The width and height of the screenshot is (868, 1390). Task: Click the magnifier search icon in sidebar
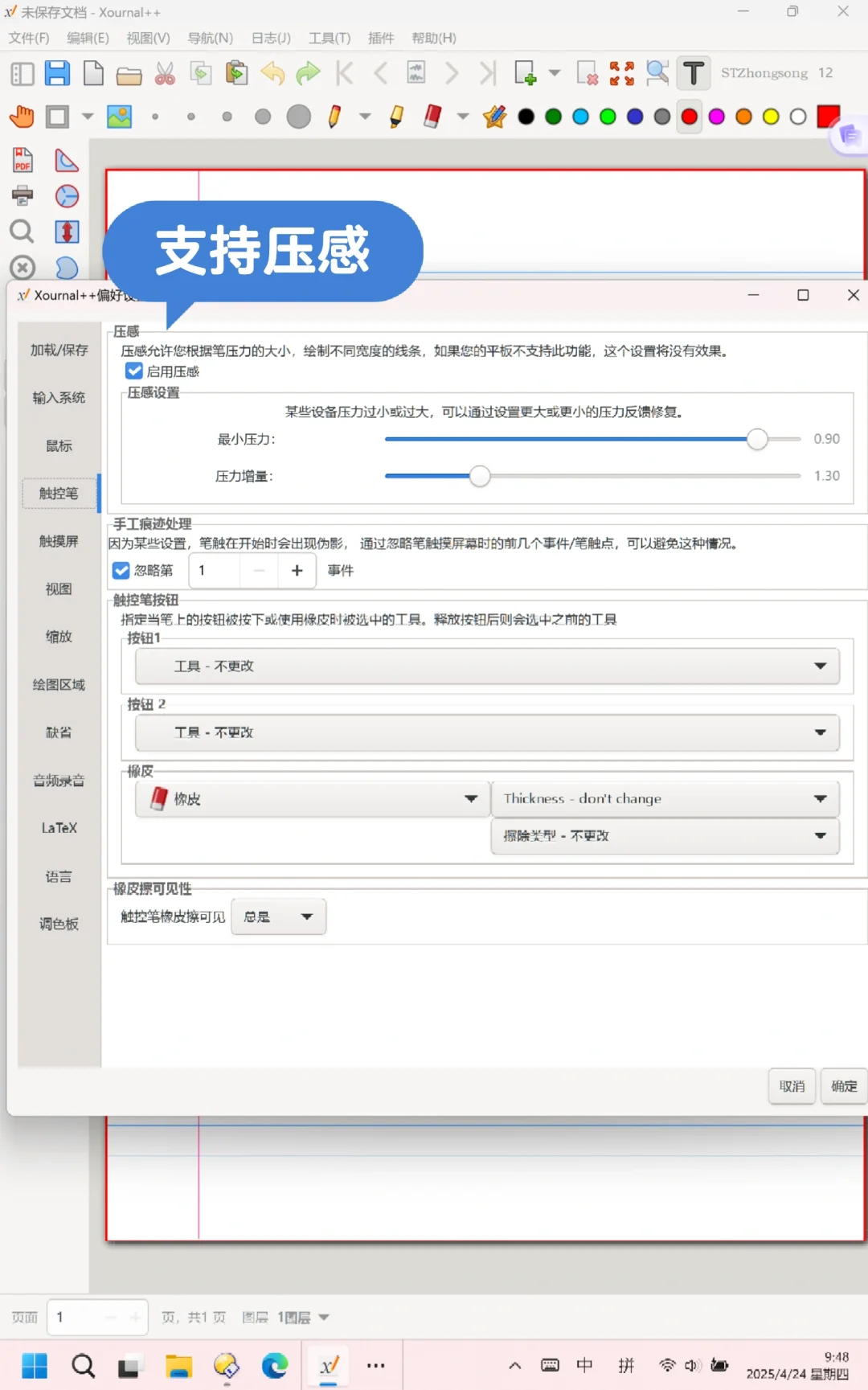tap(22, 232)
